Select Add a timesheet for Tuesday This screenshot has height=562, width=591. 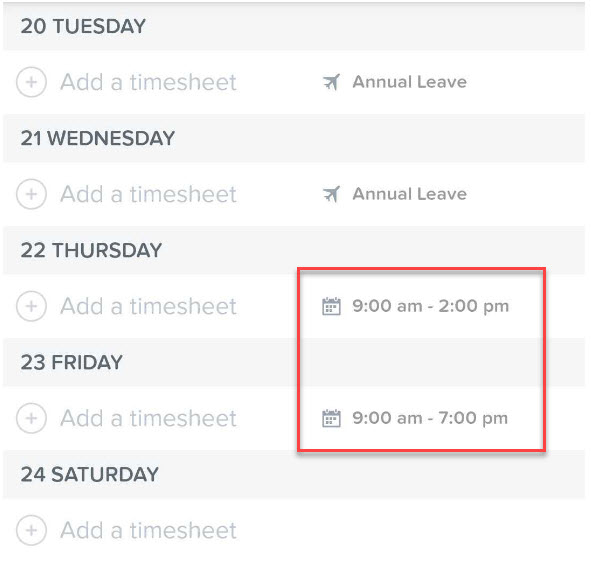coord(149,82)
